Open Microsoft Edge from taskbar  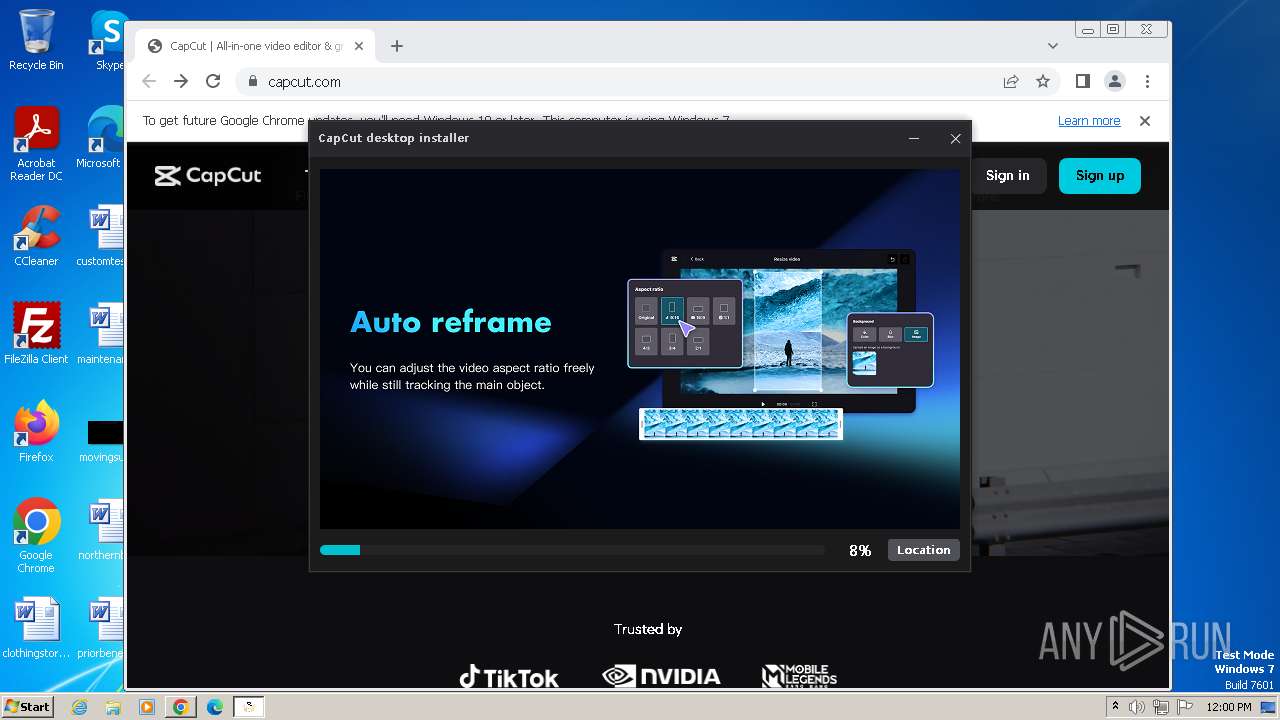click(x=215, y=707)
